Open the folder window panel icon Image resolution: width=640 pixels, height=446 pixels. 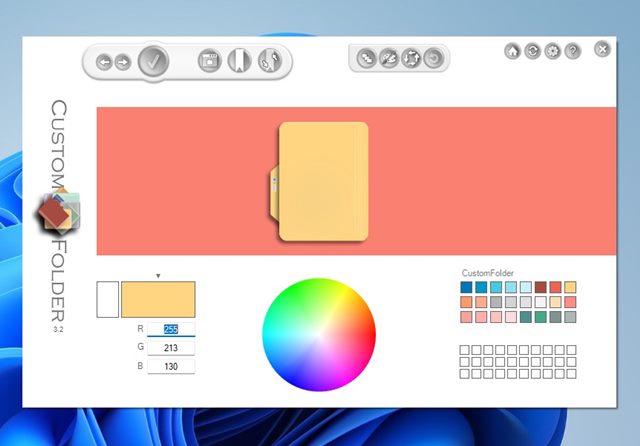[x=209, y=61]
